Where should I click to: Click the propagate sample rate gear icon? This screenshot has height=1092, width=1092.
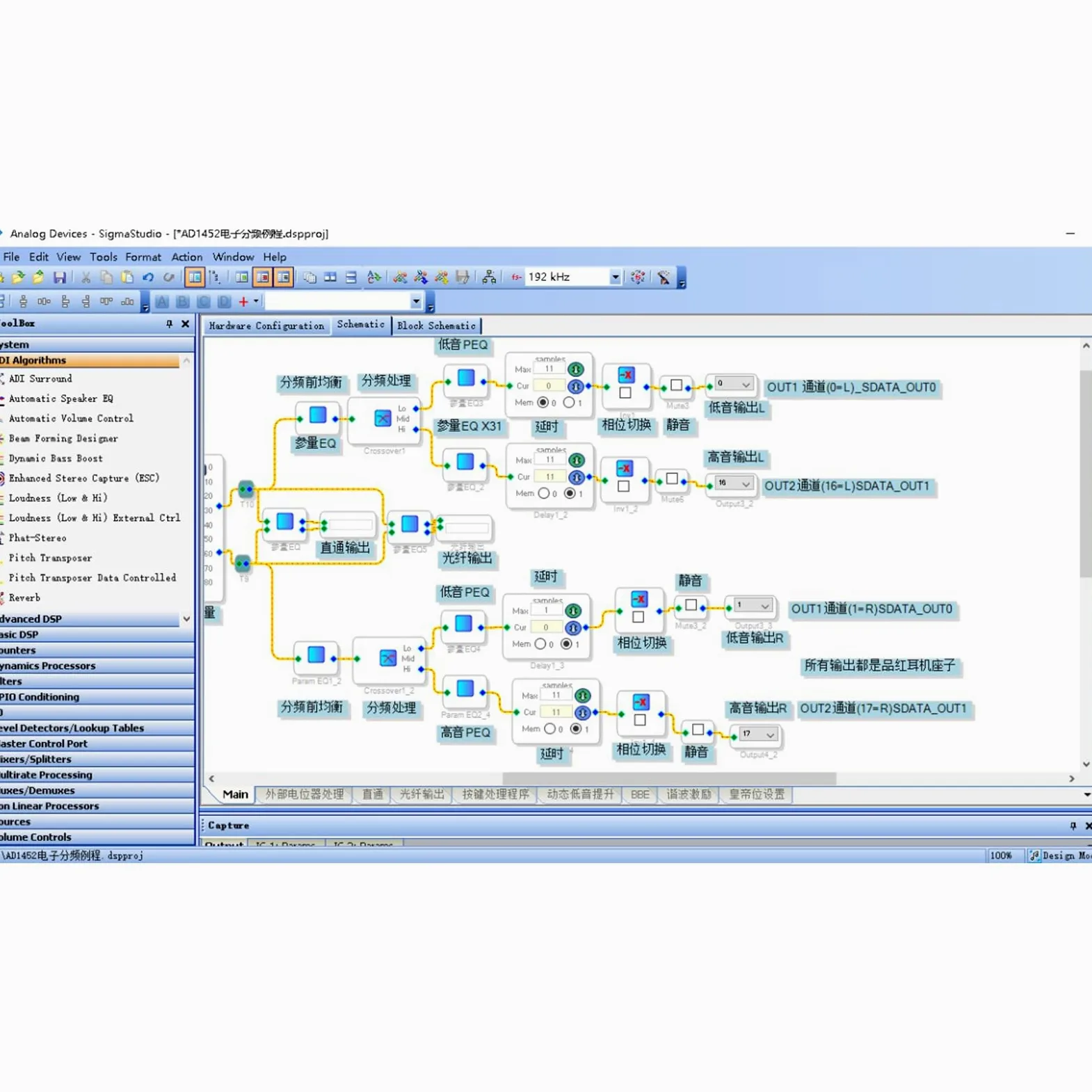click(x=637, y=278)
